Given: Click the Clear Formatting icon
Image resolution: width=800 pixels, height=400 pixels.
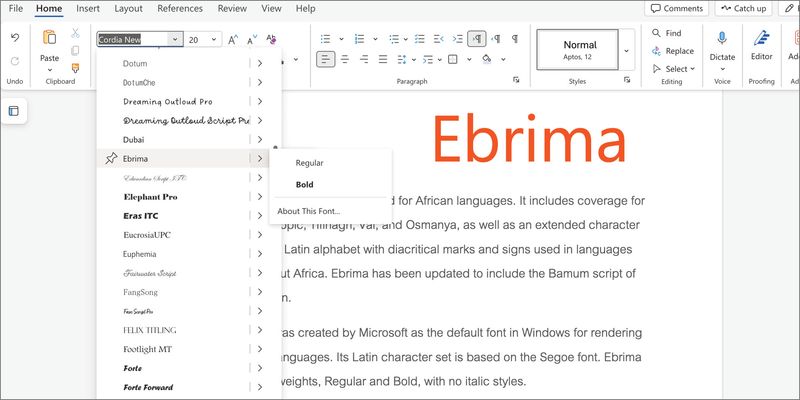Looking at the screenshot, I should tap(271, 40).
